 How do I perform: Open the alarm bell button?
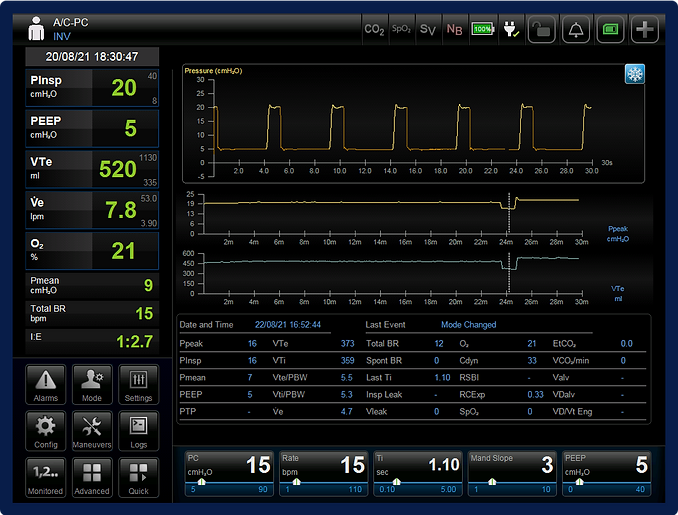pos(576,29)
